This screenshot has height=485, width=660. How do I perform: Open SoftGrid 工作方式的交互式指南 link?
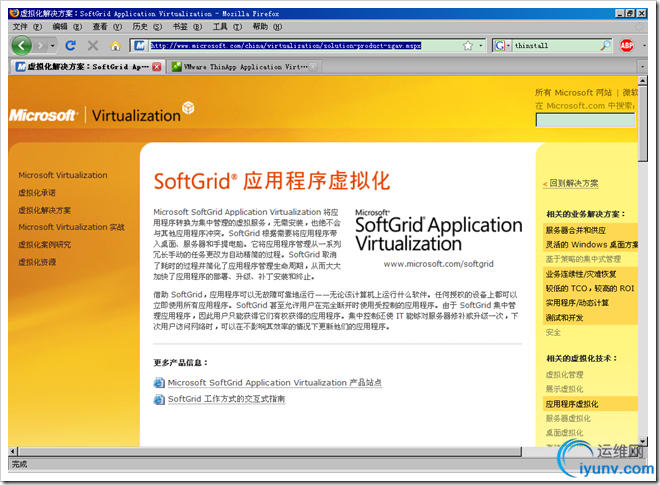click(226, 399)
